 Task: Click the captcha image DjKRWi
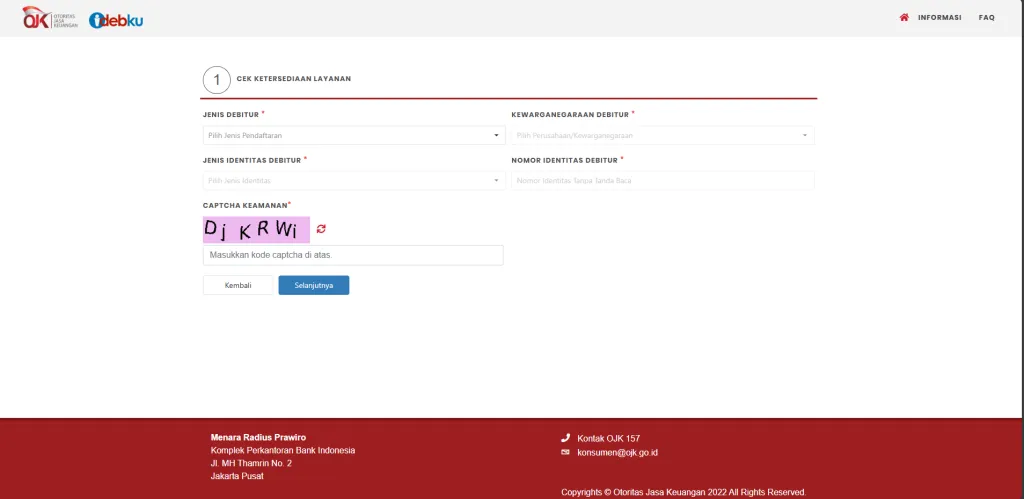[256, 229]
